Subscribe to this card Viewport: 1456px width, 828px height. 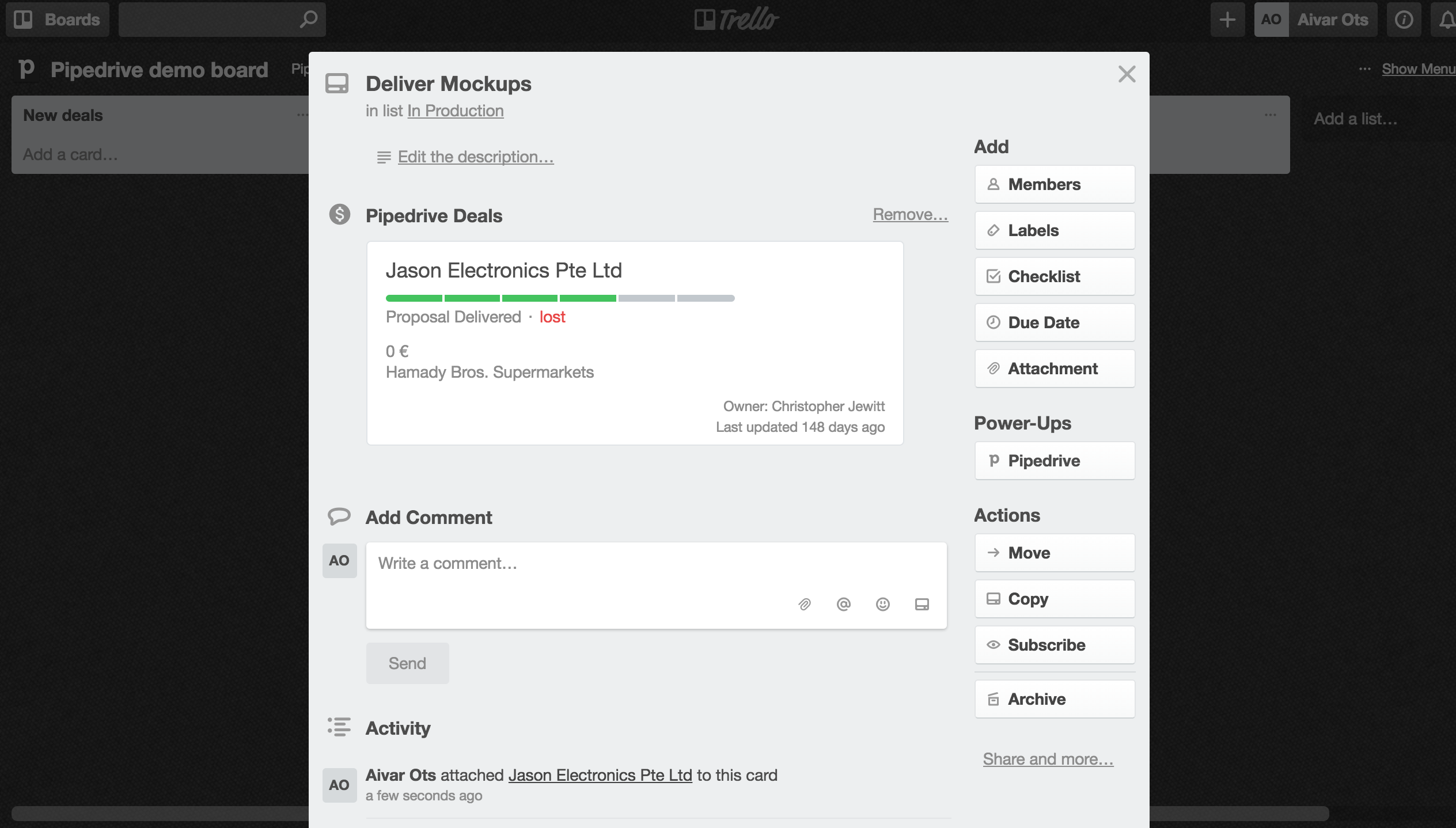(1055, 645)
